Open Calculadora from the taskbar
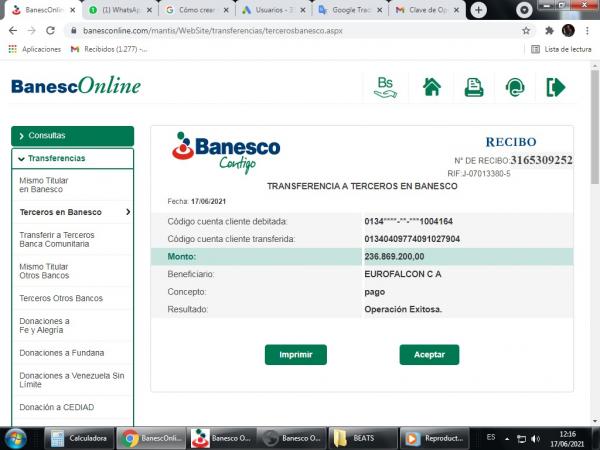The width and height of the screenshot is (600, 450). pyautogui.click(x=80, y=438)
